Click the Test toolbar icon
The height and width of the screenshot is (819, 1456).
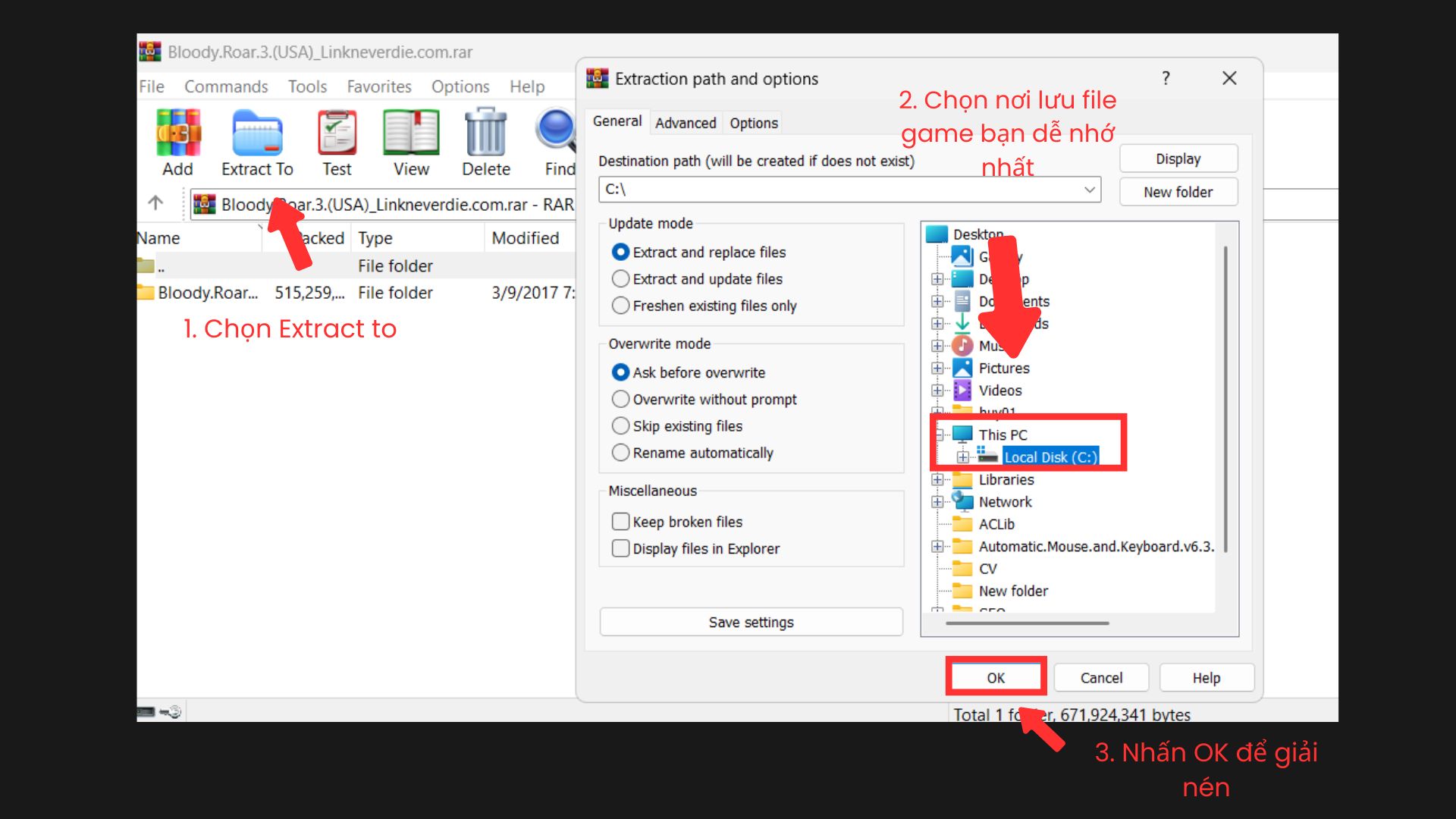tap(337, 132)
